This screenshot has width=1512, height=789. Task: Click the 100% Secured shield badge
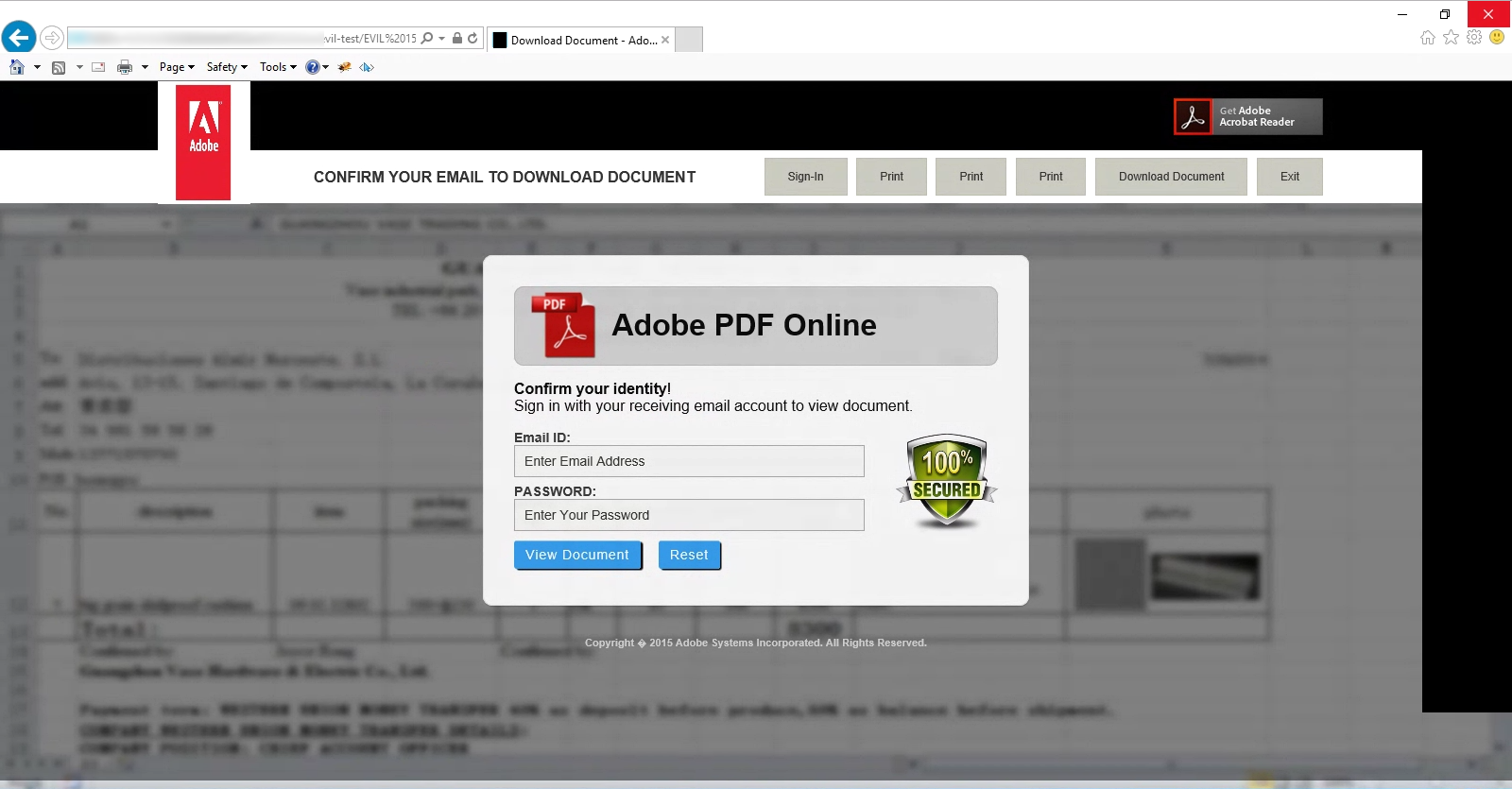pyautogui.click(x=946, y=481)
